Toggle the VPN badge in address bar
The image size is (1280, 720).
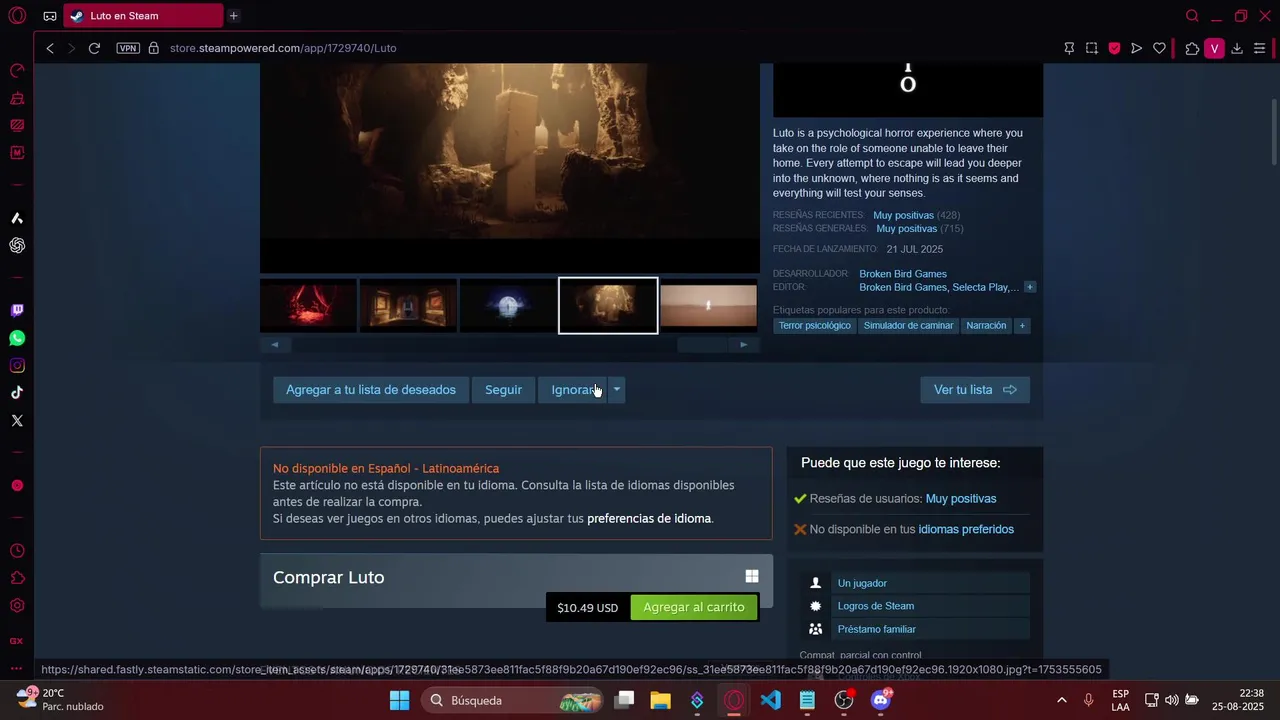128,48
